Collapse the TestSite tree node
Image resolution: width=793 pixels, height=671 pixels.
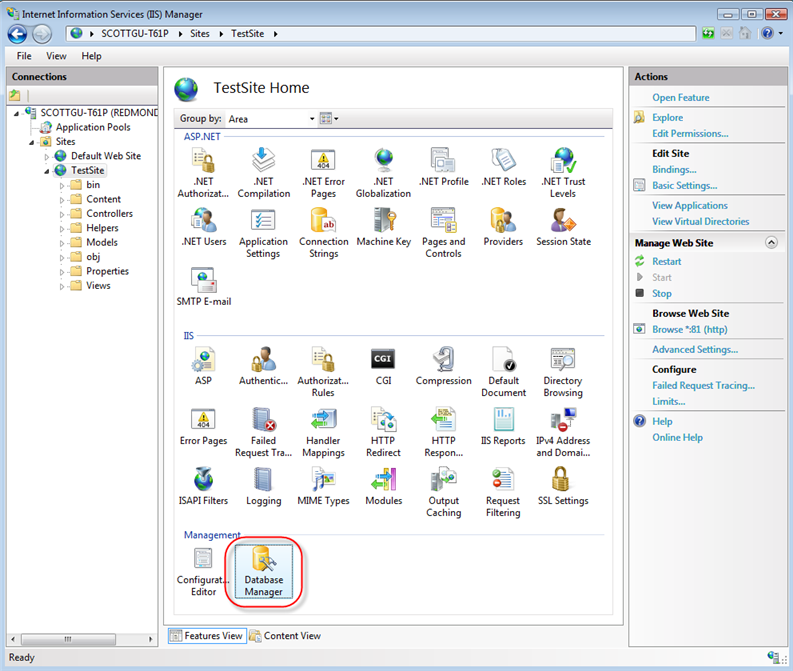[x=47, y=171]
